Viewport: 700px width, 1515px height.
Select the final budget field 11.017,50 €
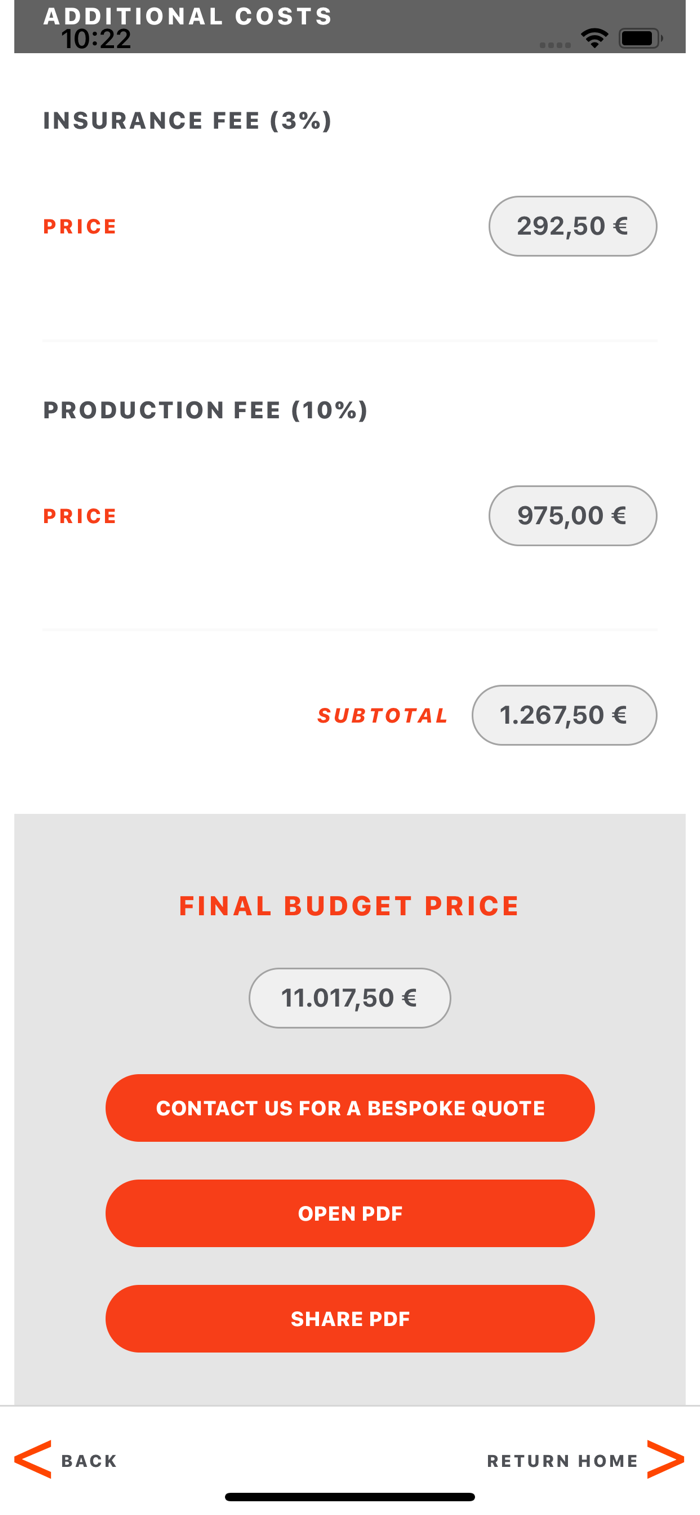(350, 998)
